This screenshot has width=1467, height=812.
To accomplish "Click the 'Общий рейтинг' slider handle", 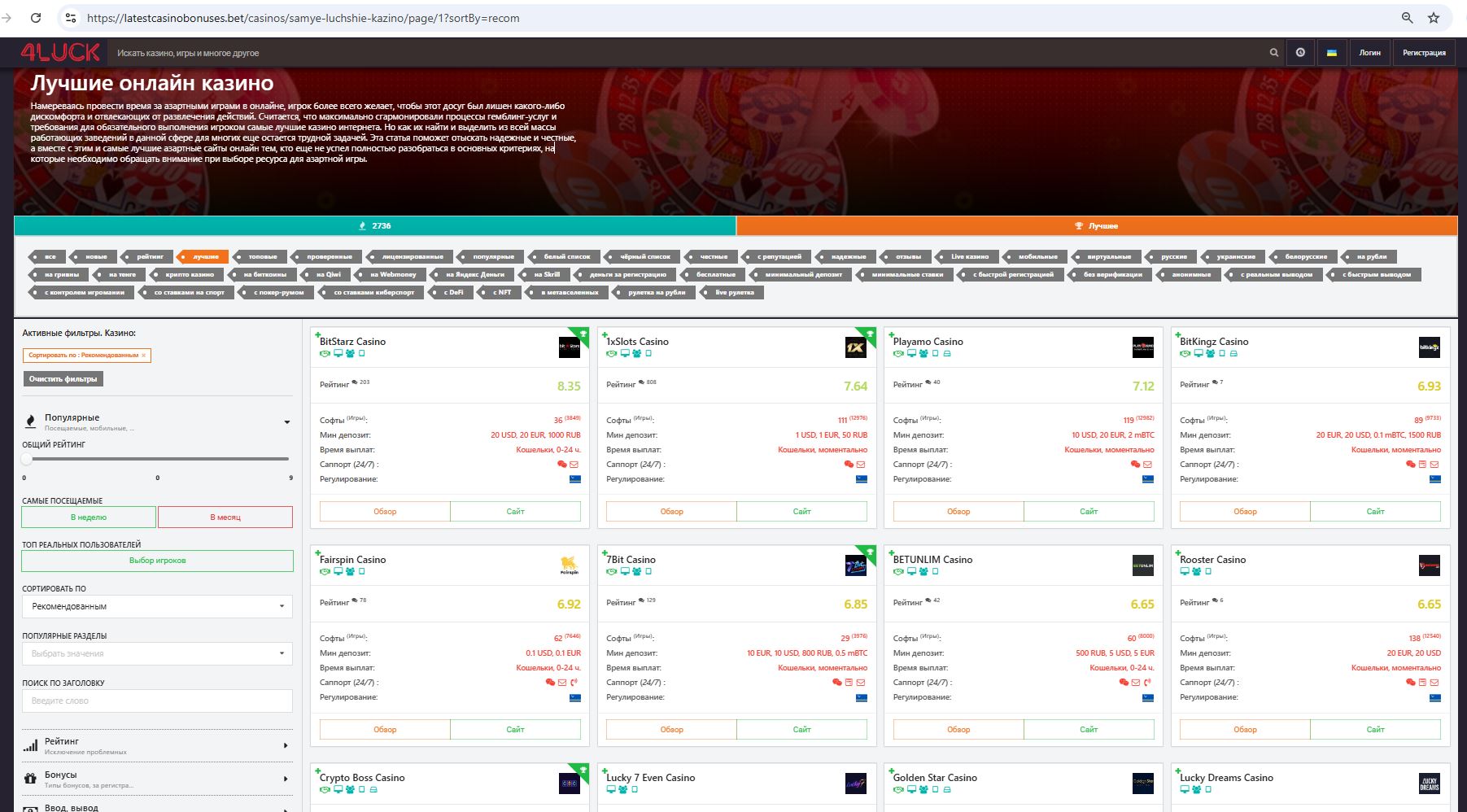I will [27, 459].
